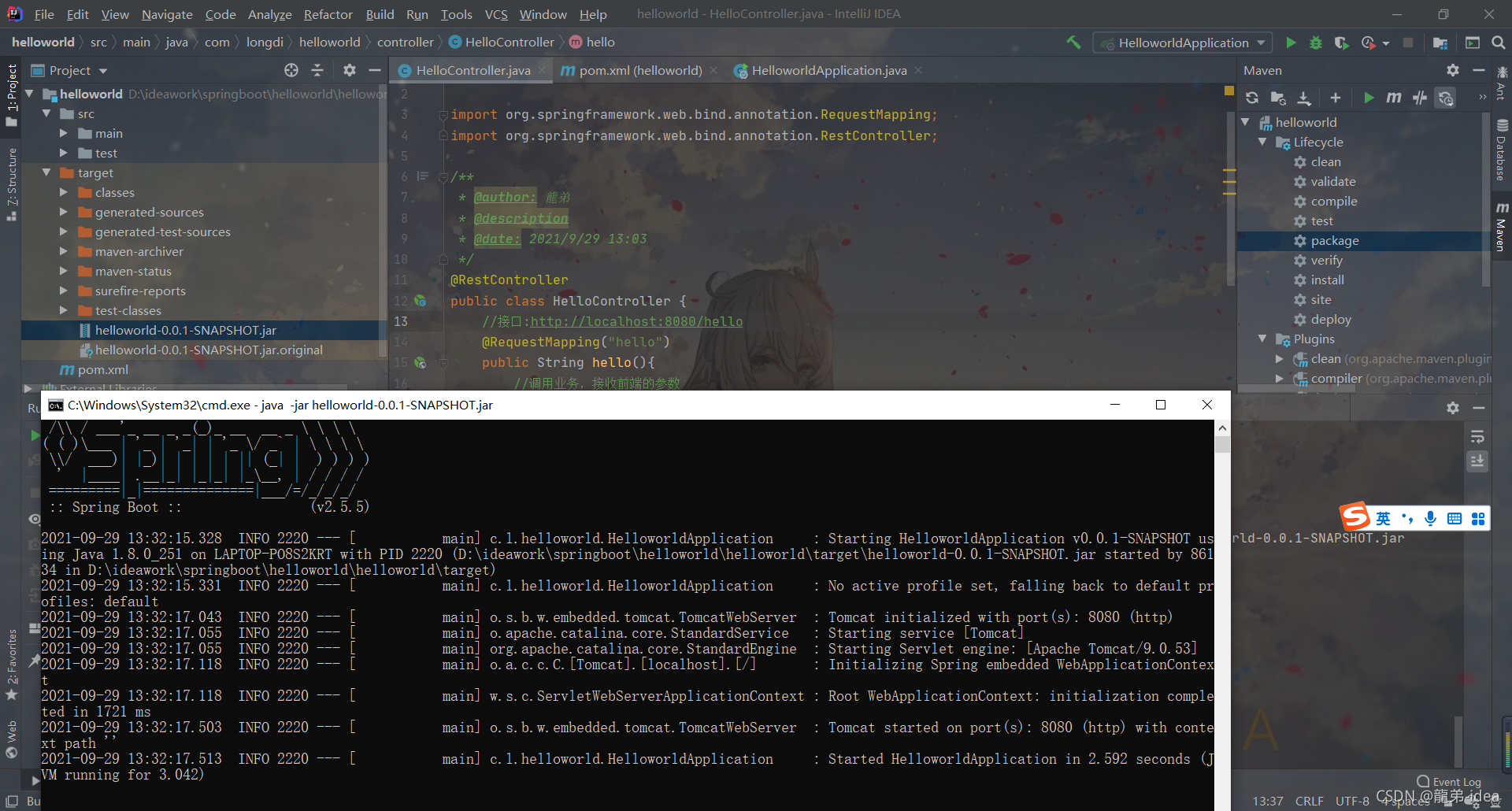Click yellow warning indicator in editor
The width and height of the screenshot is (1512, 811).
tap(1228, 91)
